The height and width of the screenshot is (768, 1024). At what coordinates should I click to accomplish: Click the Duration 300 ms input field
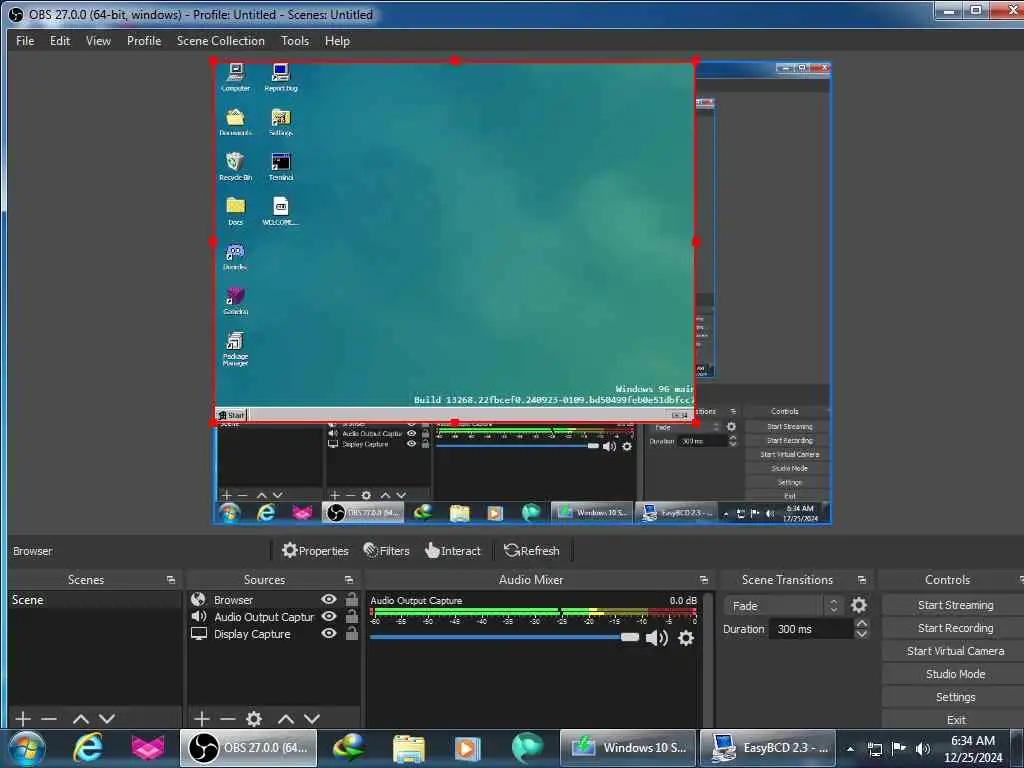(x=810, y=629)
